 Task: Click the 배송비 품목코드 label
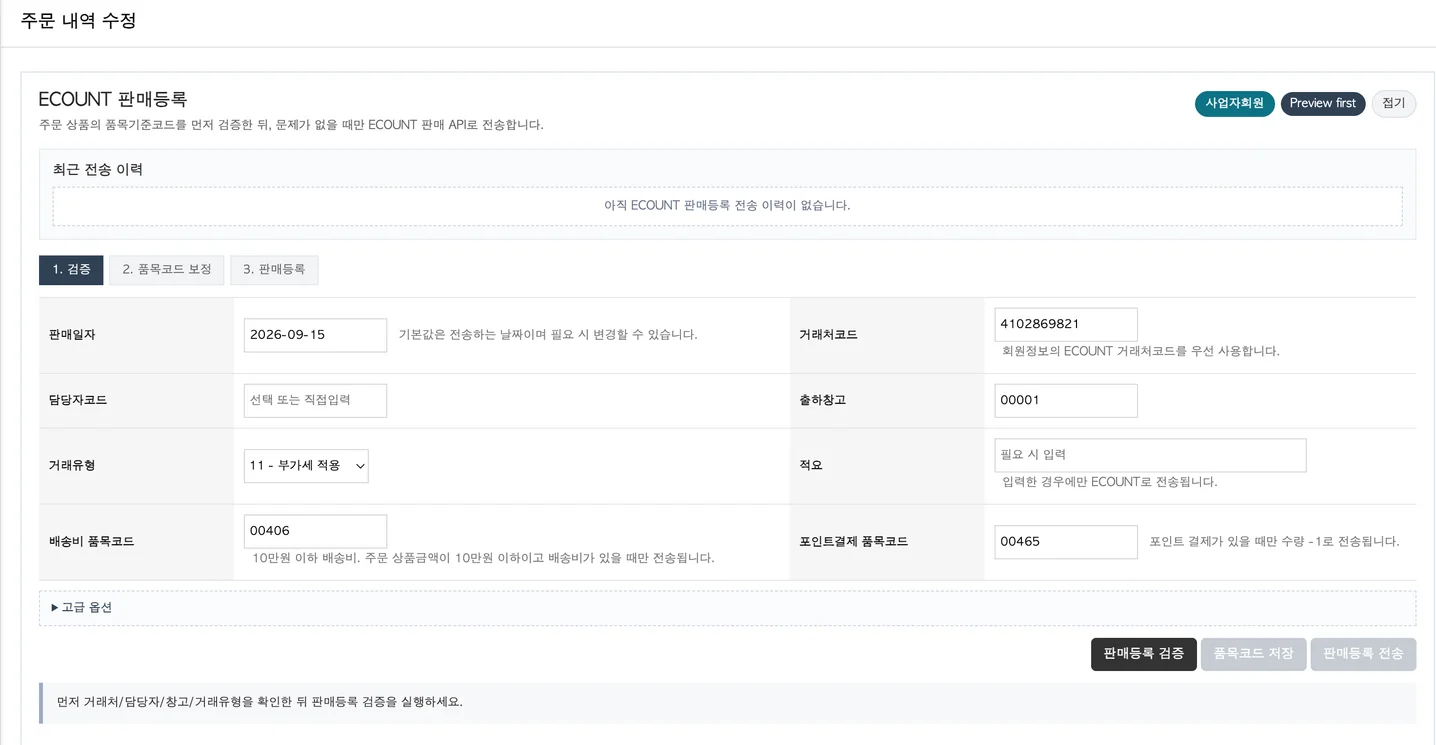tap(91, 541)
